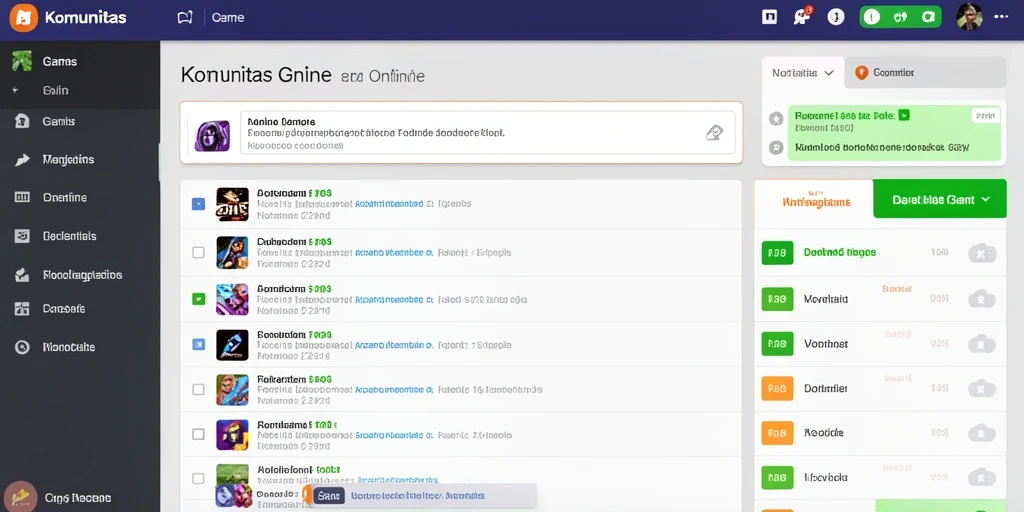Click the Declentials sidebar icon
Screen dimensions: 1024x512
click(22, 236)
